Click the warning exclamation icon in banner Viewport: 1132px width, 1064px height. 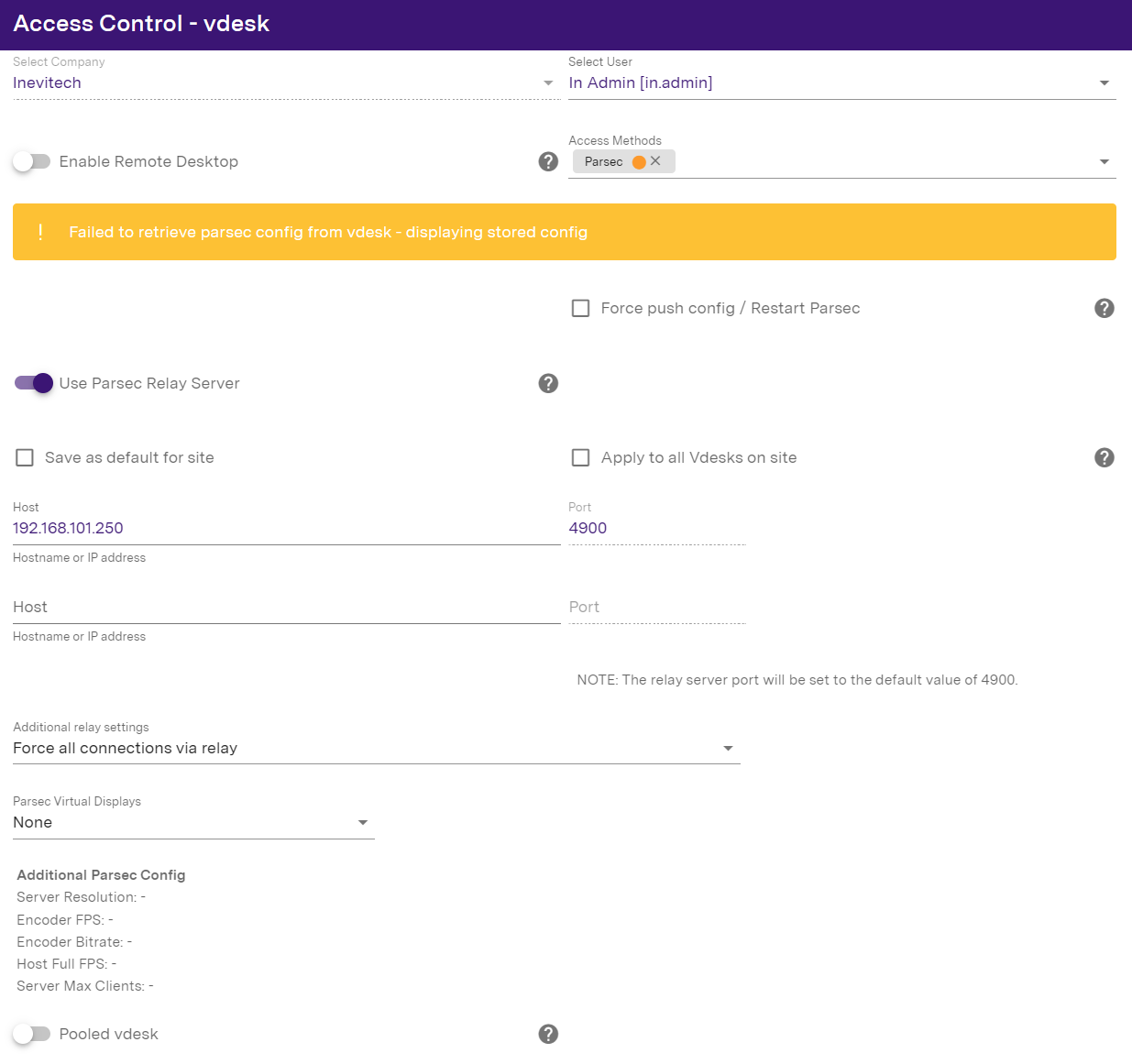pyautogui.click(x=40, y=232)
